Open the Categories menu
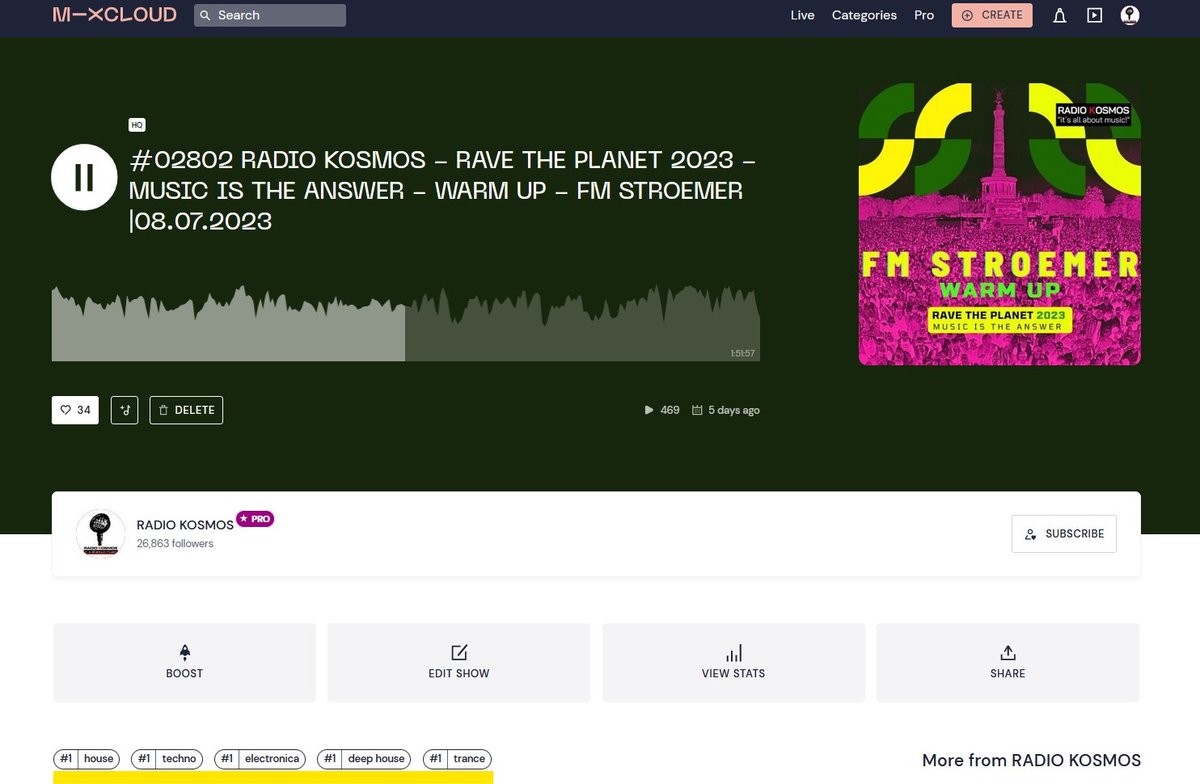This screenshot has height=784, width=1200. (864, 15)
